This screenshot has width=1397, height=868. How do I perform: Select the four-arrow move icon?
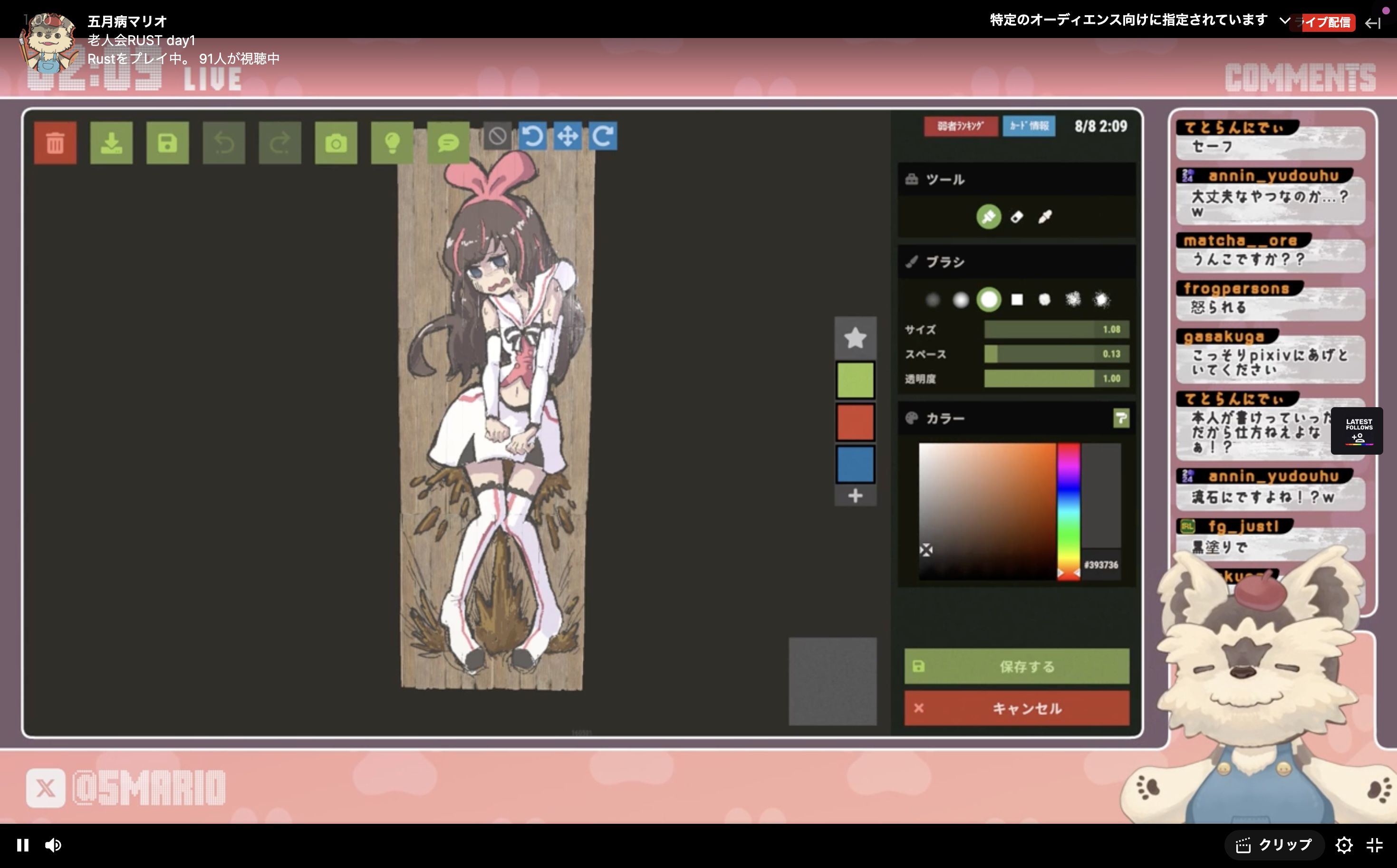(567, 136)
